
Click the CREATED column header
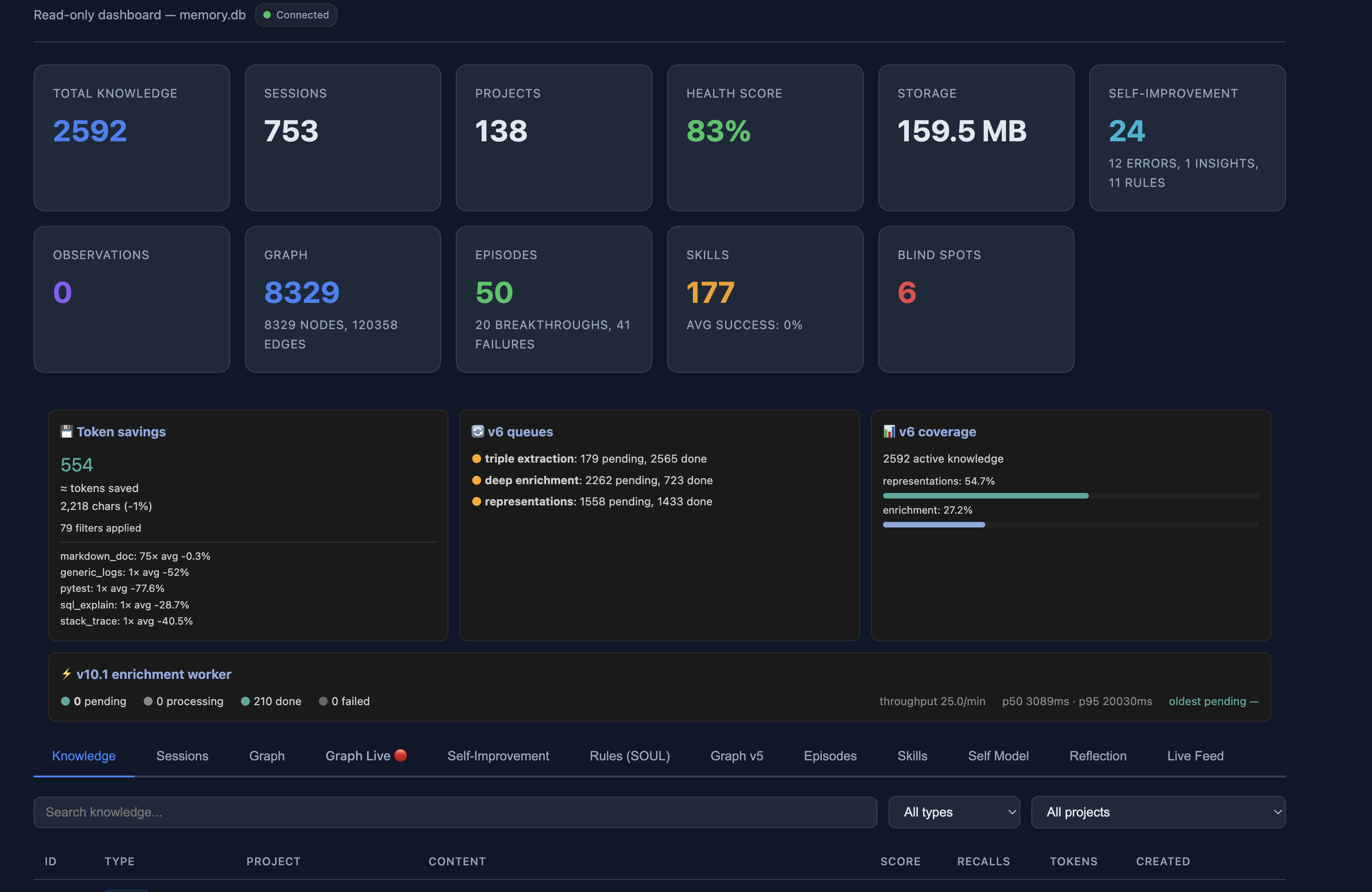1163,862
